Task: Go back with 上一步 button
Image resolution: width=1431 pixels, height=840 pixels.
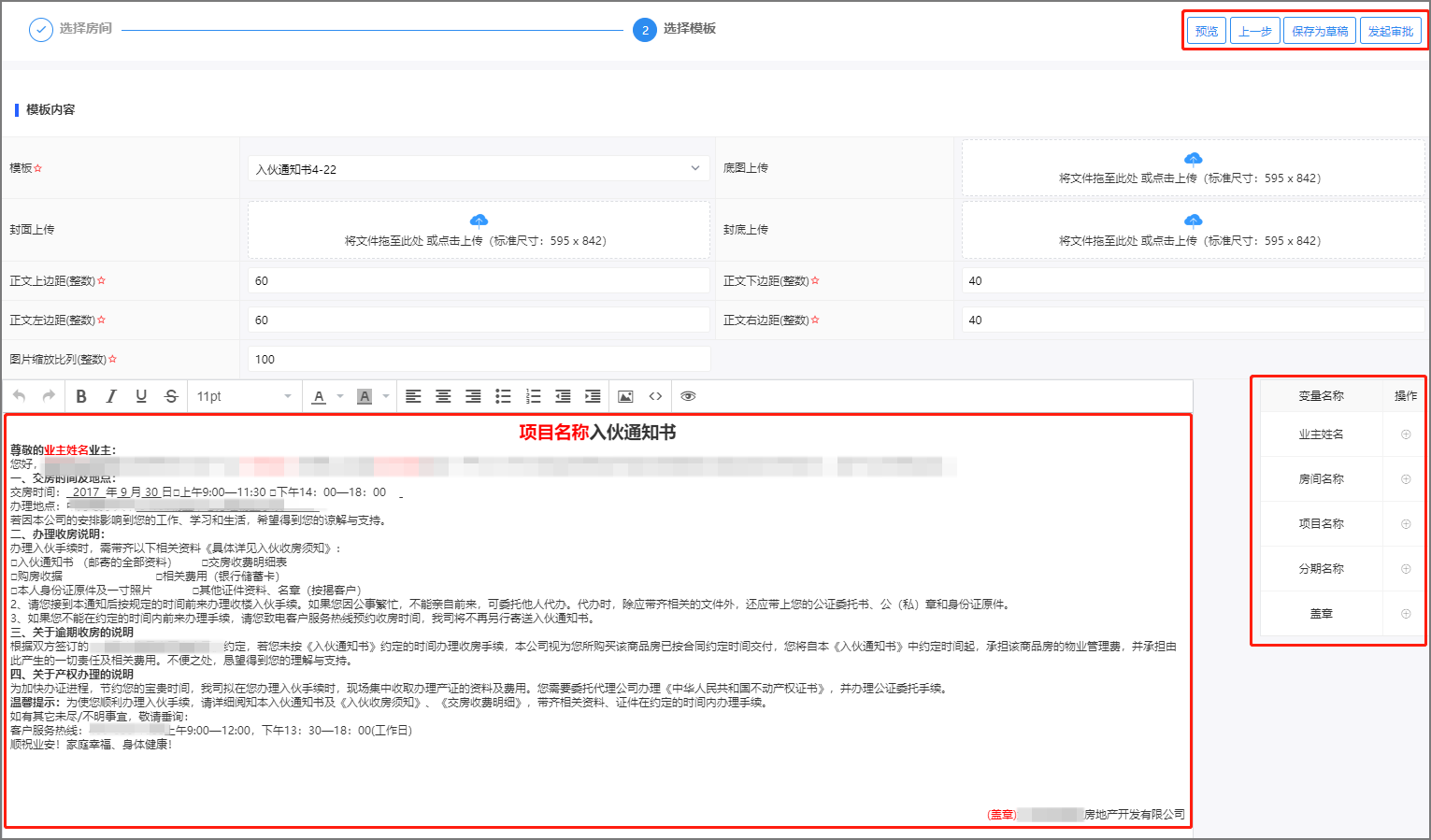Action: [x=1255, y=31]
